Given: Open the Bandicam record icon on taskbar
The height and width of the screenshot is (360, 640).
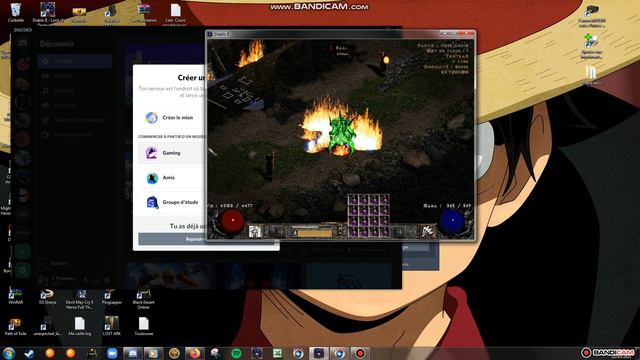Looking at the screenshot, I should coord(360,353).
